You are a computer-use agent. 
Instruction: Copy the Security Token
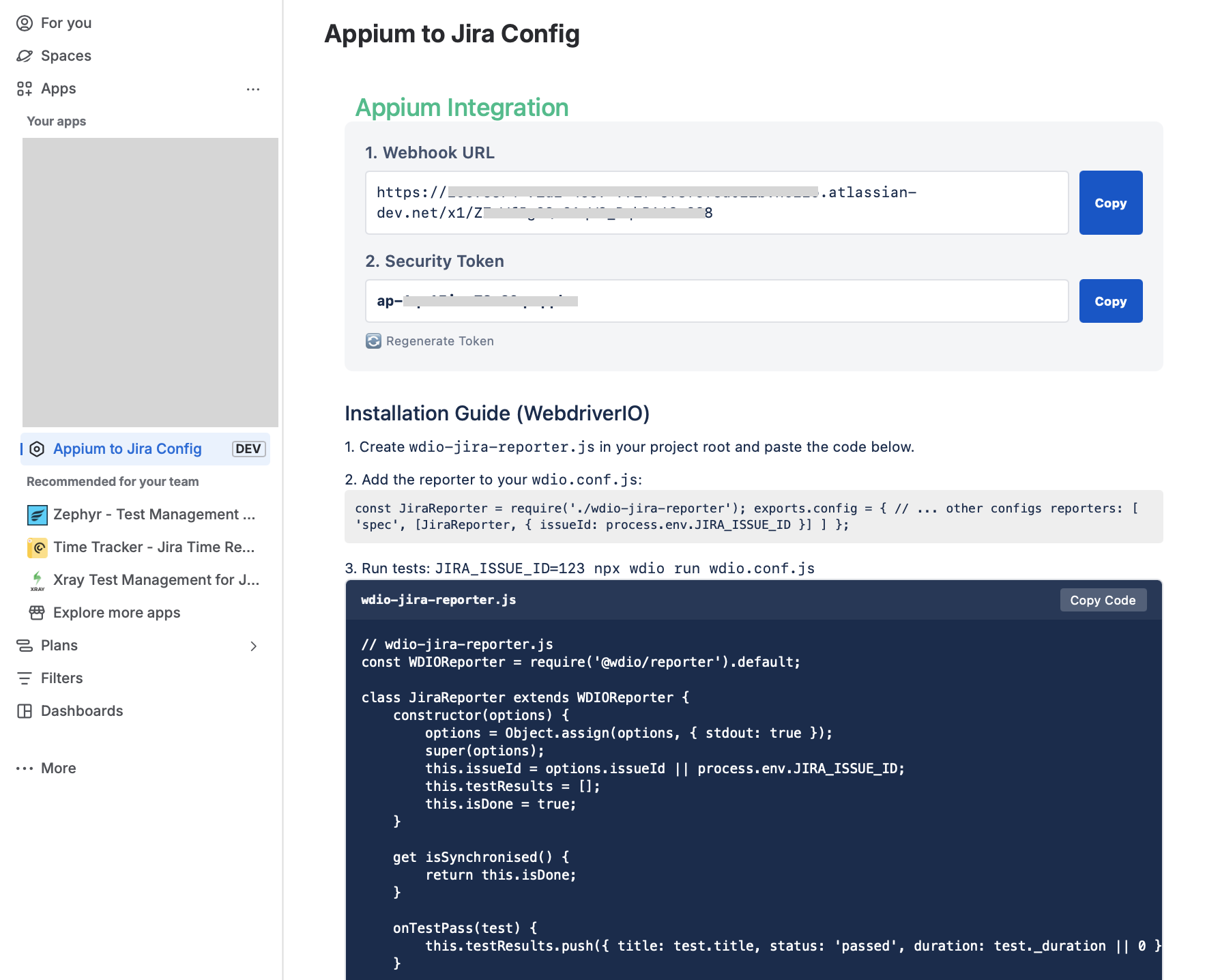point(1109,301)
